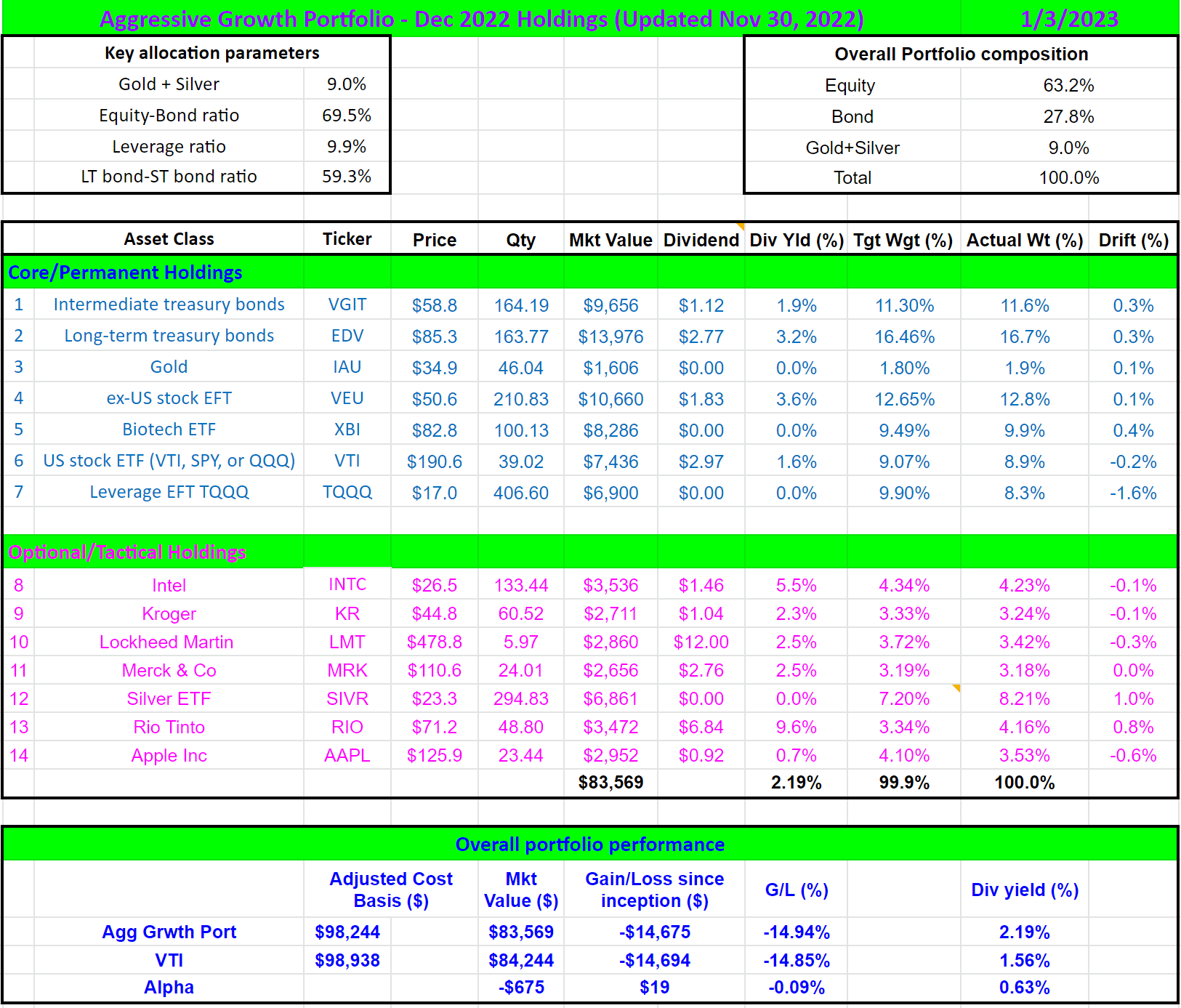The width and height of the screenshot is (1181, 1008).
Task: Click the Merck & Co cell
Action: [169, 671]
